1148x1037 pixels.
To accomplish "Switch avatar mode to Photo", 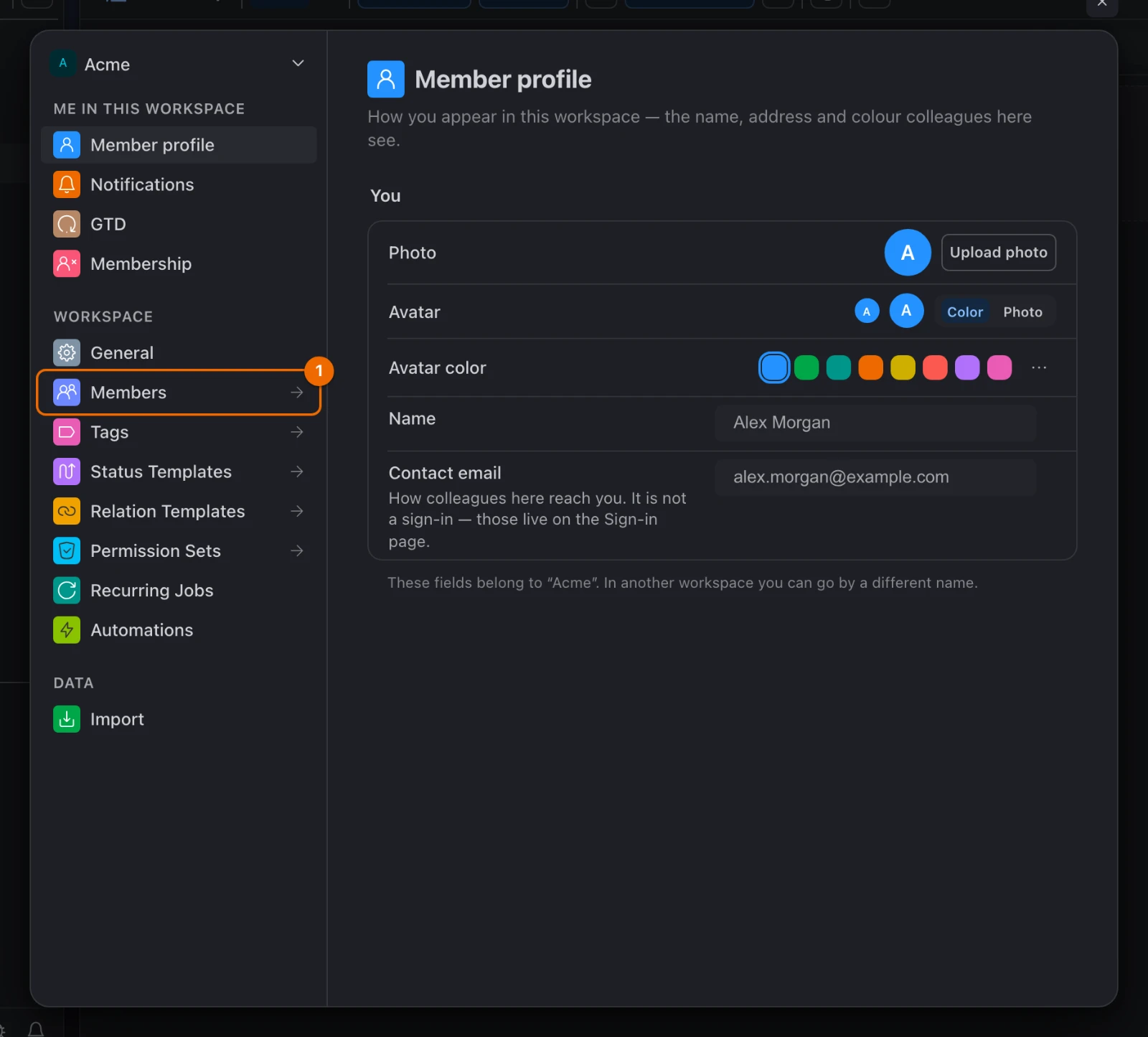I will pos(1022,311).
